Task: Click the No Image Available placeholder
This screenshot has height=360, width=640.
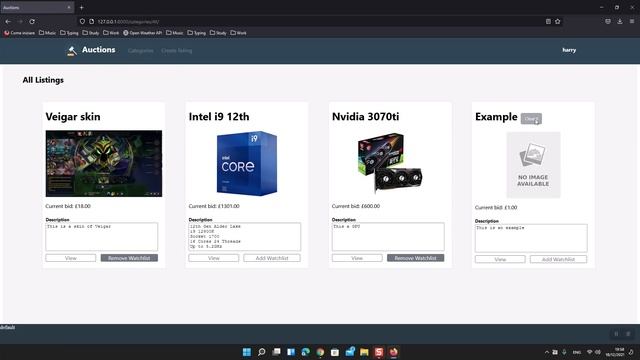Action: point(533,165)
